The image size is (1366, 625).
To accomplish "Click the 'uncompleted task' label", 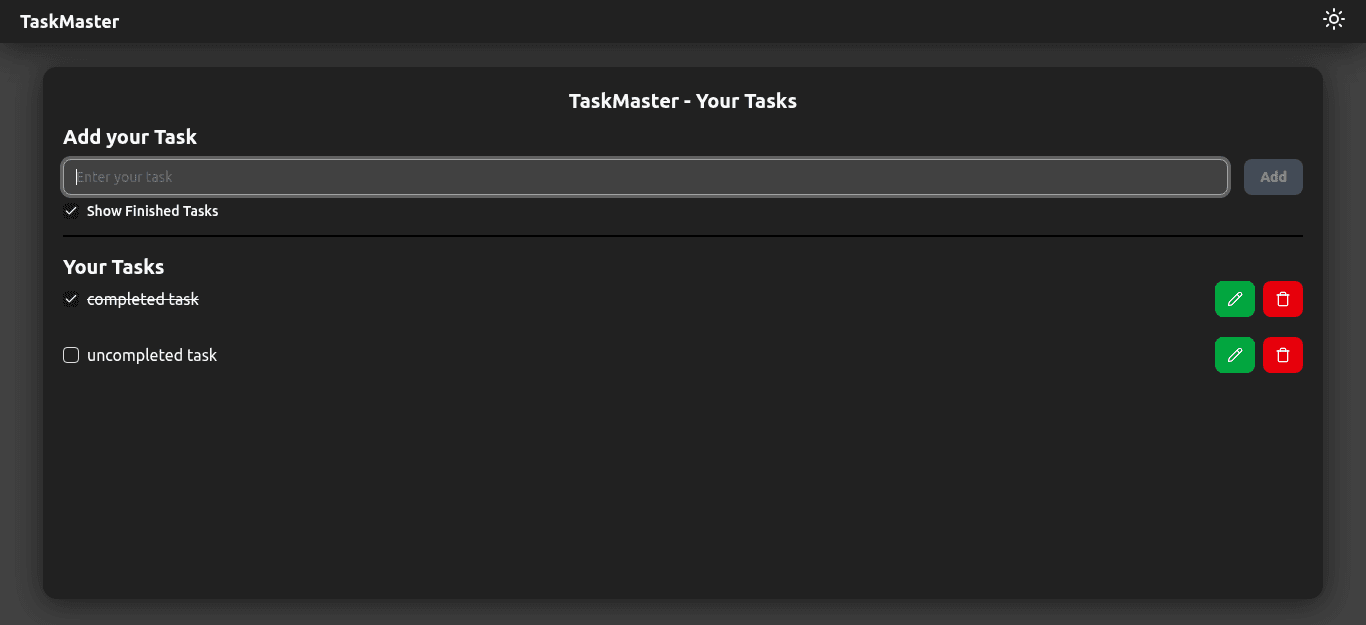I will pos(152,355).
